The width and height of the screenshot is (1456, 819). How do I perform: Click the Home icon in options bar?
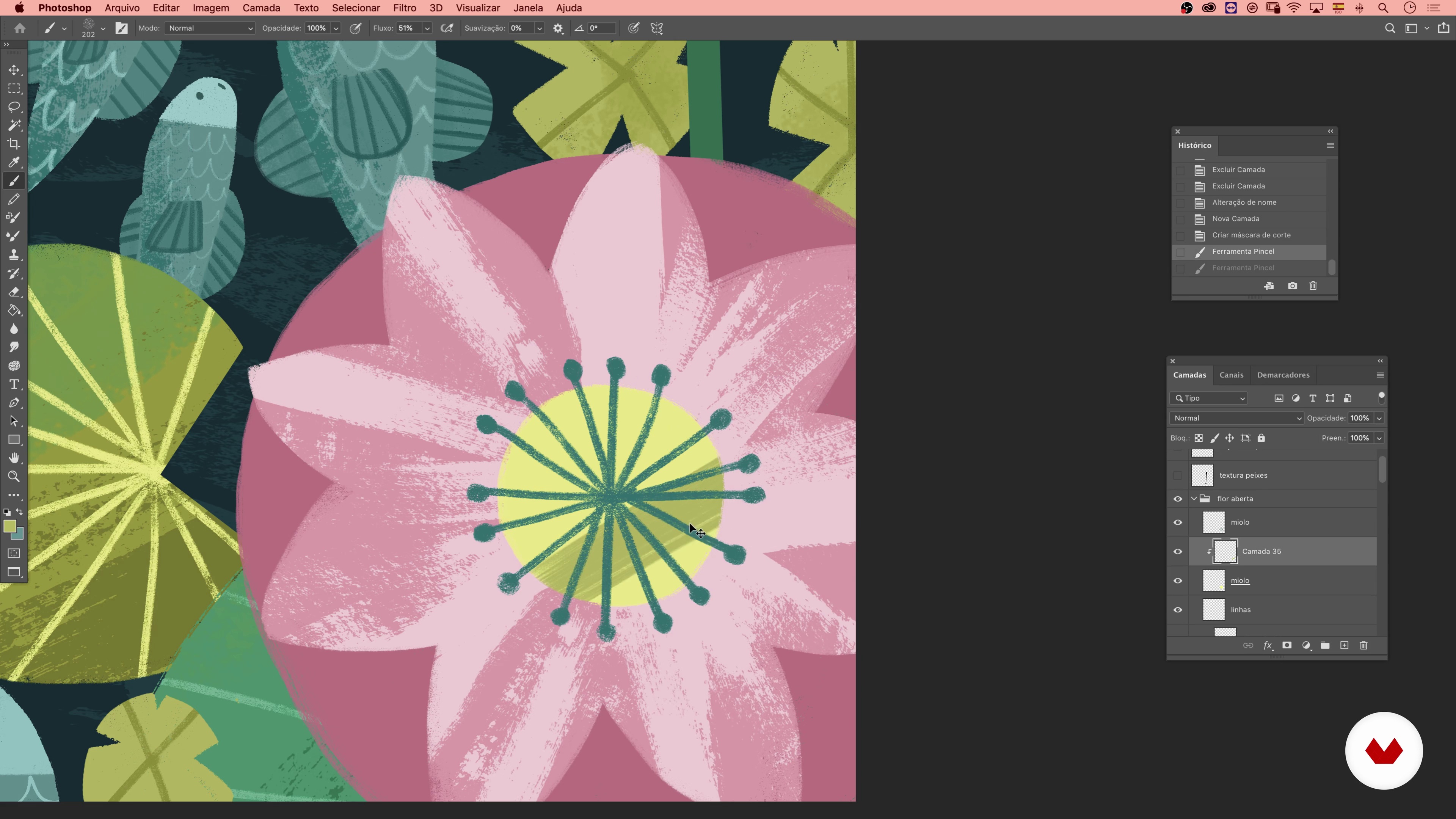pos(20,28)
